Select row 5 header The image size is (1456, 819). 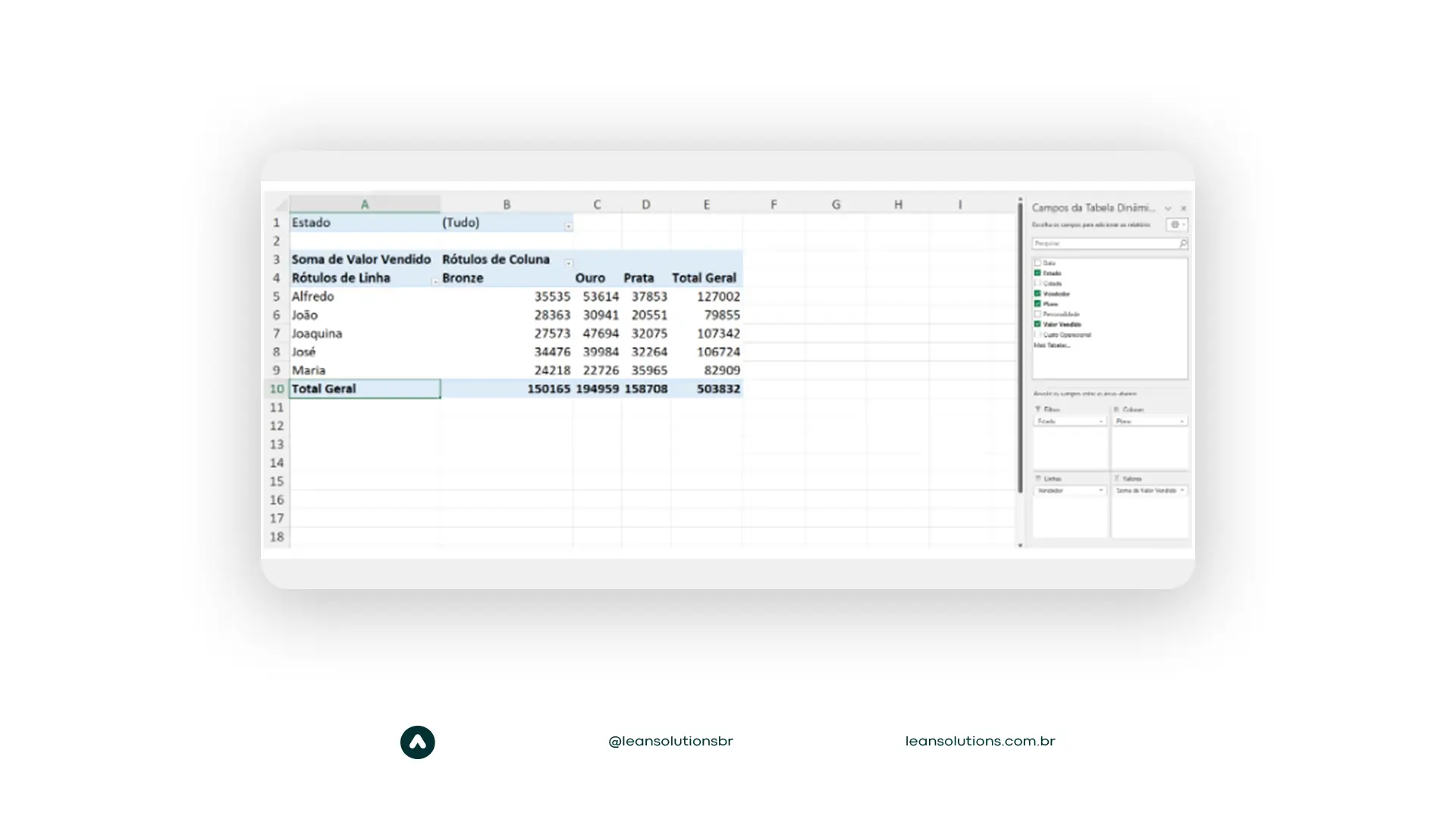(x=276, y=297)
